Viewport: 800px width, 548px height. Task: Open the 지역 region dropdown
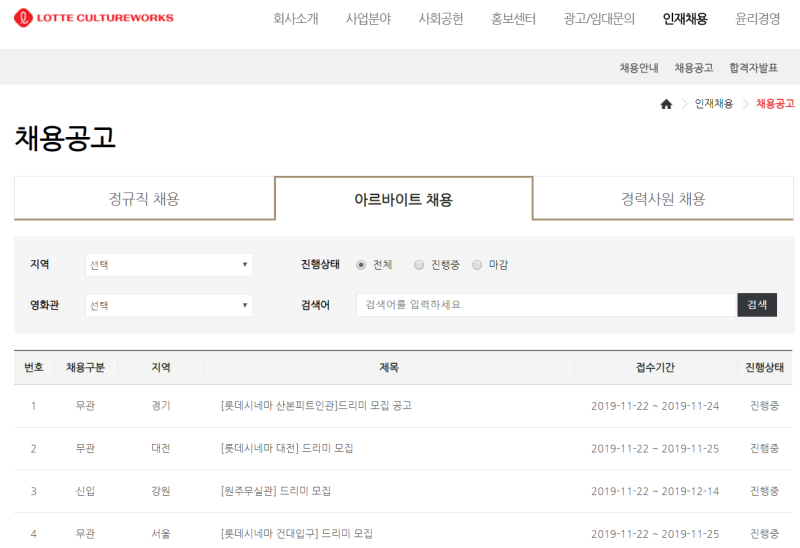(169, 265)
